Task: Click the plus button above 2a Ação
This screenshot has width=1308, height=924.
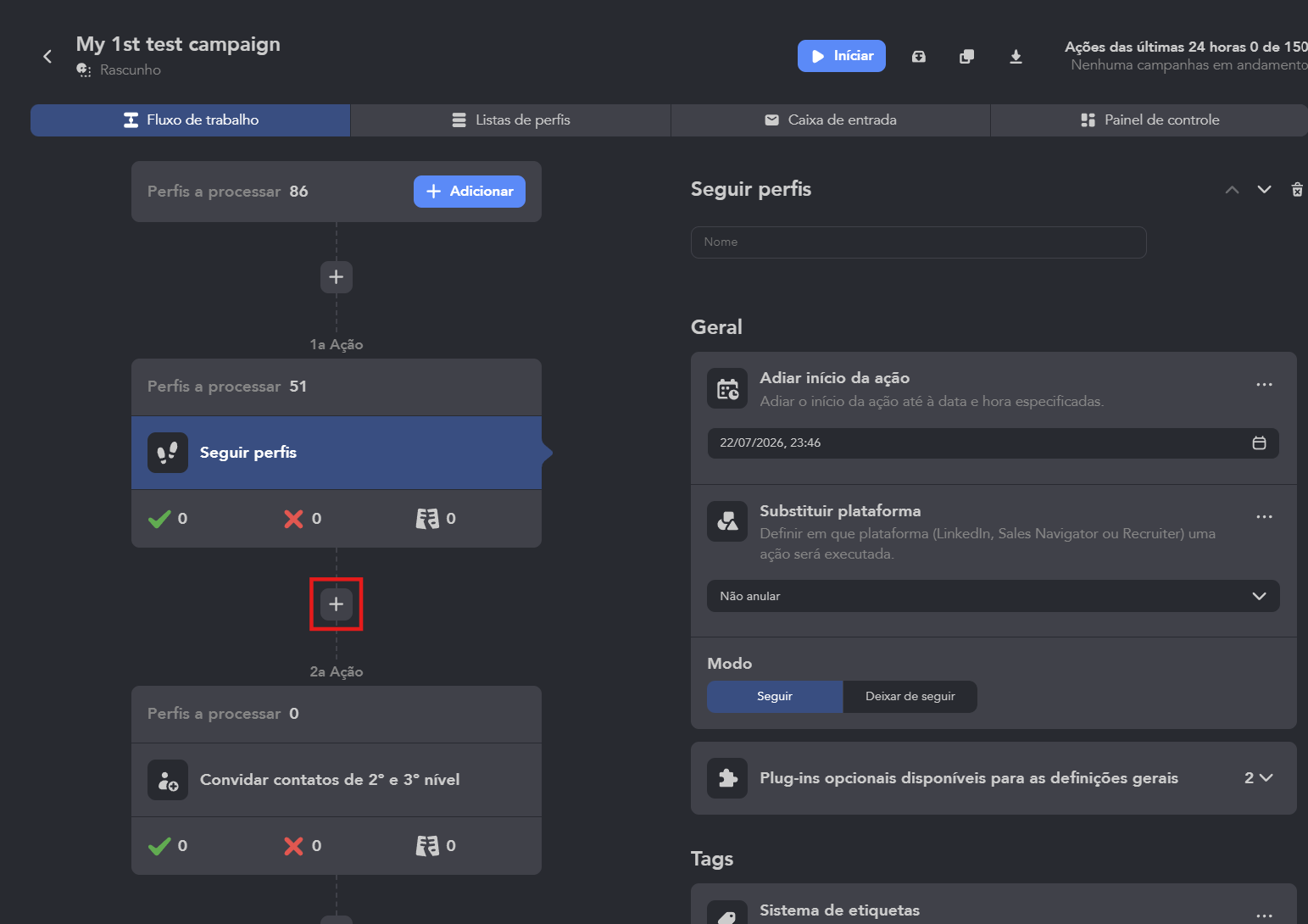Action: 337,604
